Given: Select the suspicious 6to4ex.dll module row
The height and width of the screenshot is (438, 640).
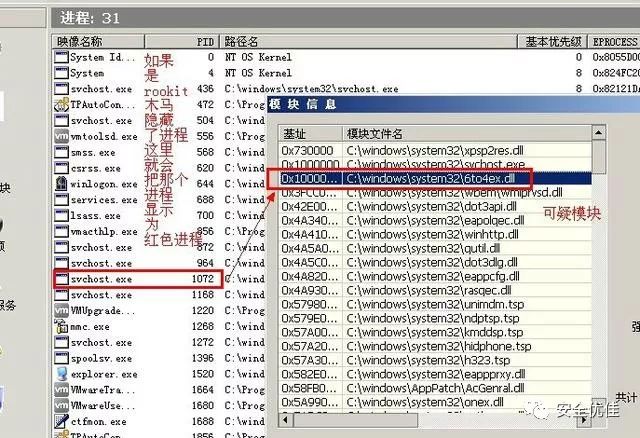Looking at the screenshot, I should click(x=435, y=178).
